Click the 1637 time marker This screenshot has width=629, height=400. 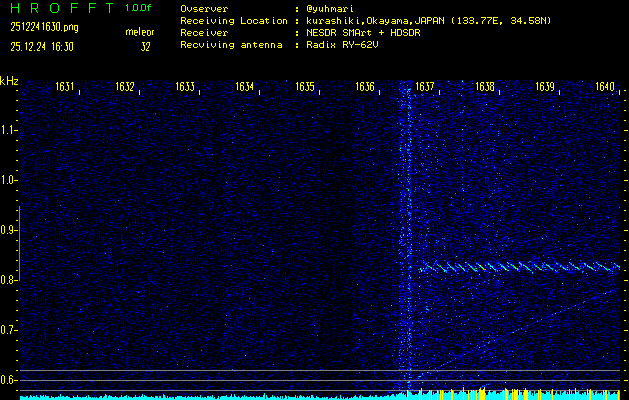coord(425,88)
